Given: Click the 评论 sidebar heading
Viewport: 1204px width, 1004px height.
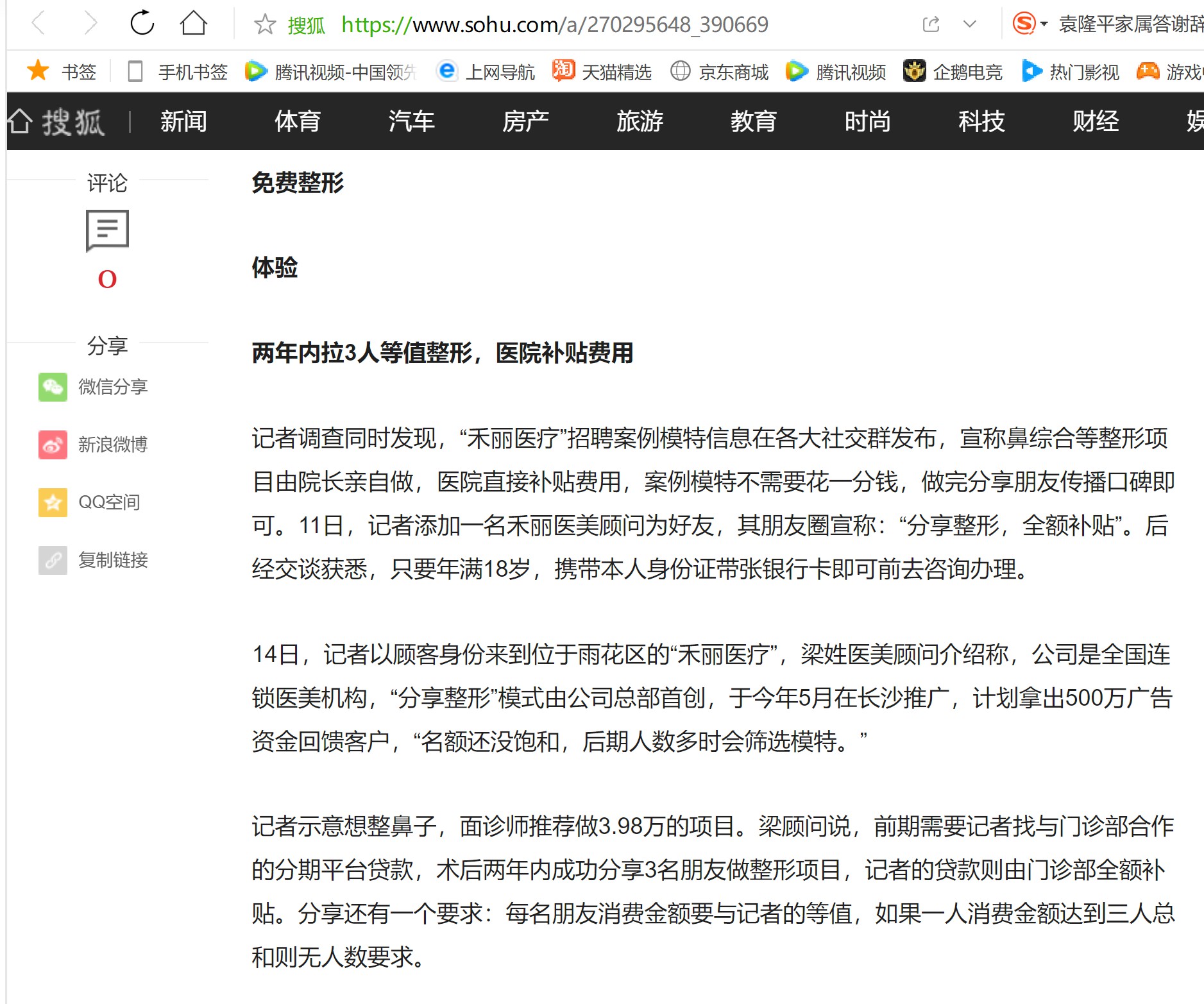Looking at the screenshot, I should coord(107,183).
